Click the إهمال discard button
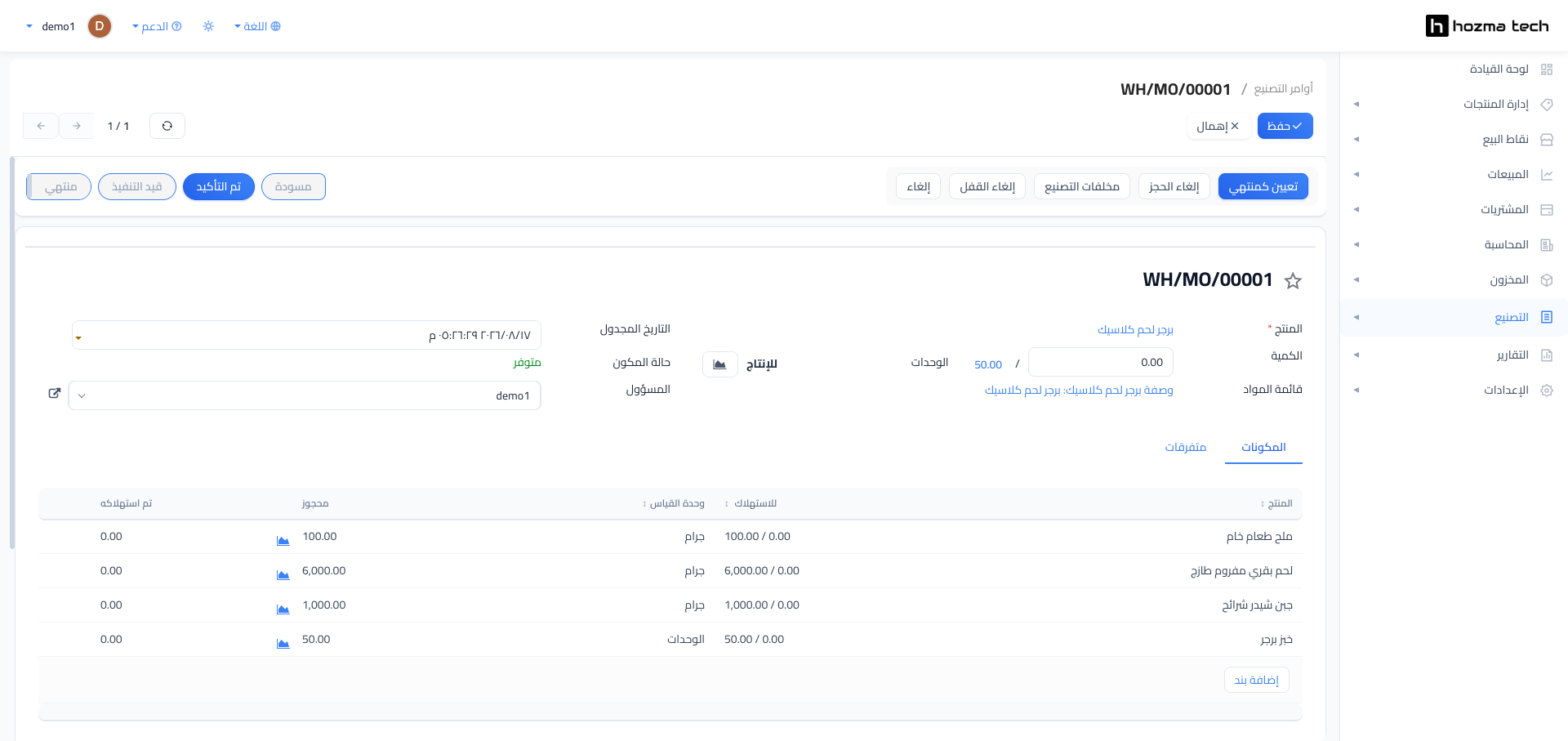1568x741 pixels. [x=1218, y=126]
